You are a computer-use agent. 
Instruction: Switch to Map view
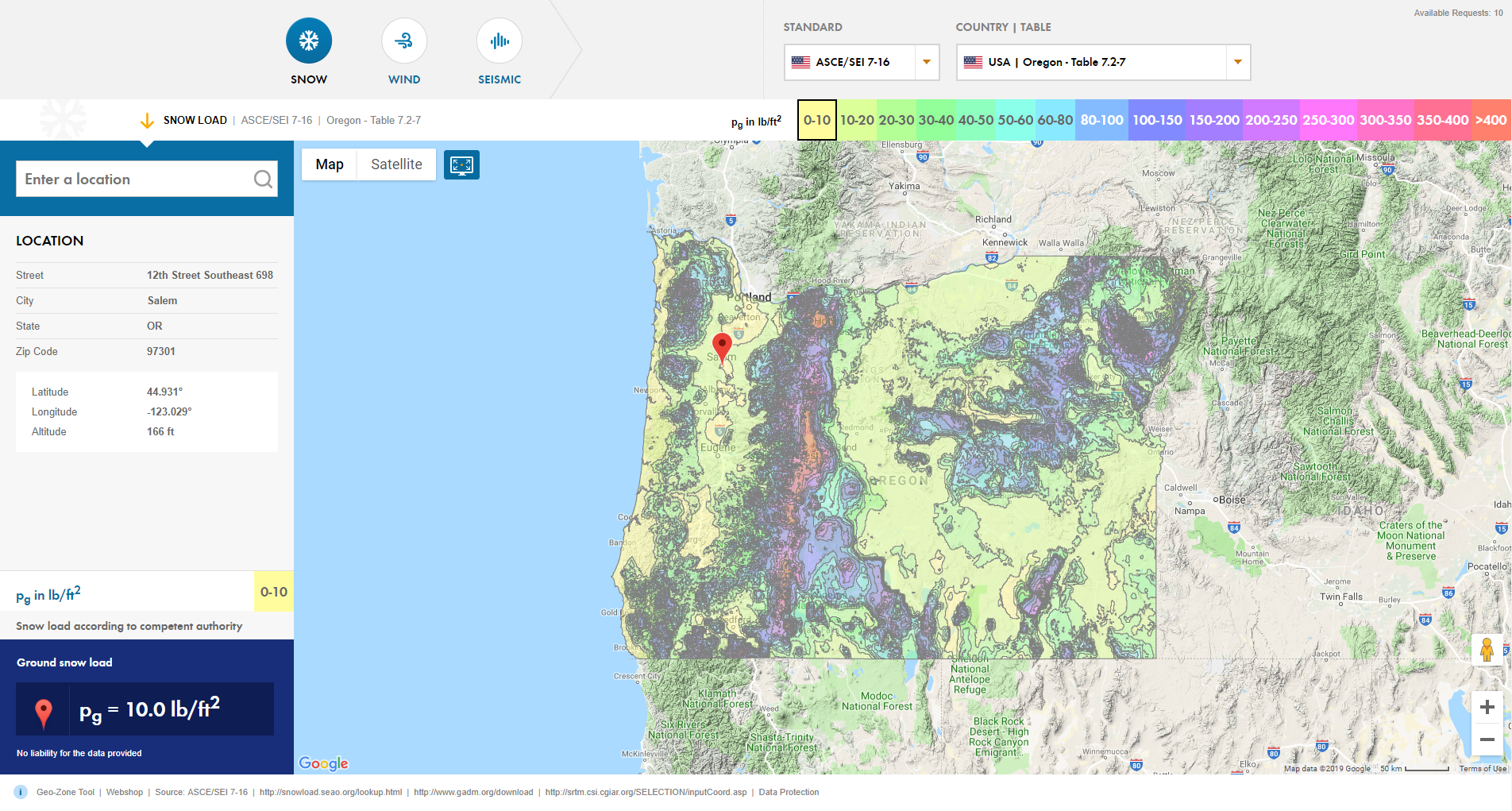click(330, 164)
